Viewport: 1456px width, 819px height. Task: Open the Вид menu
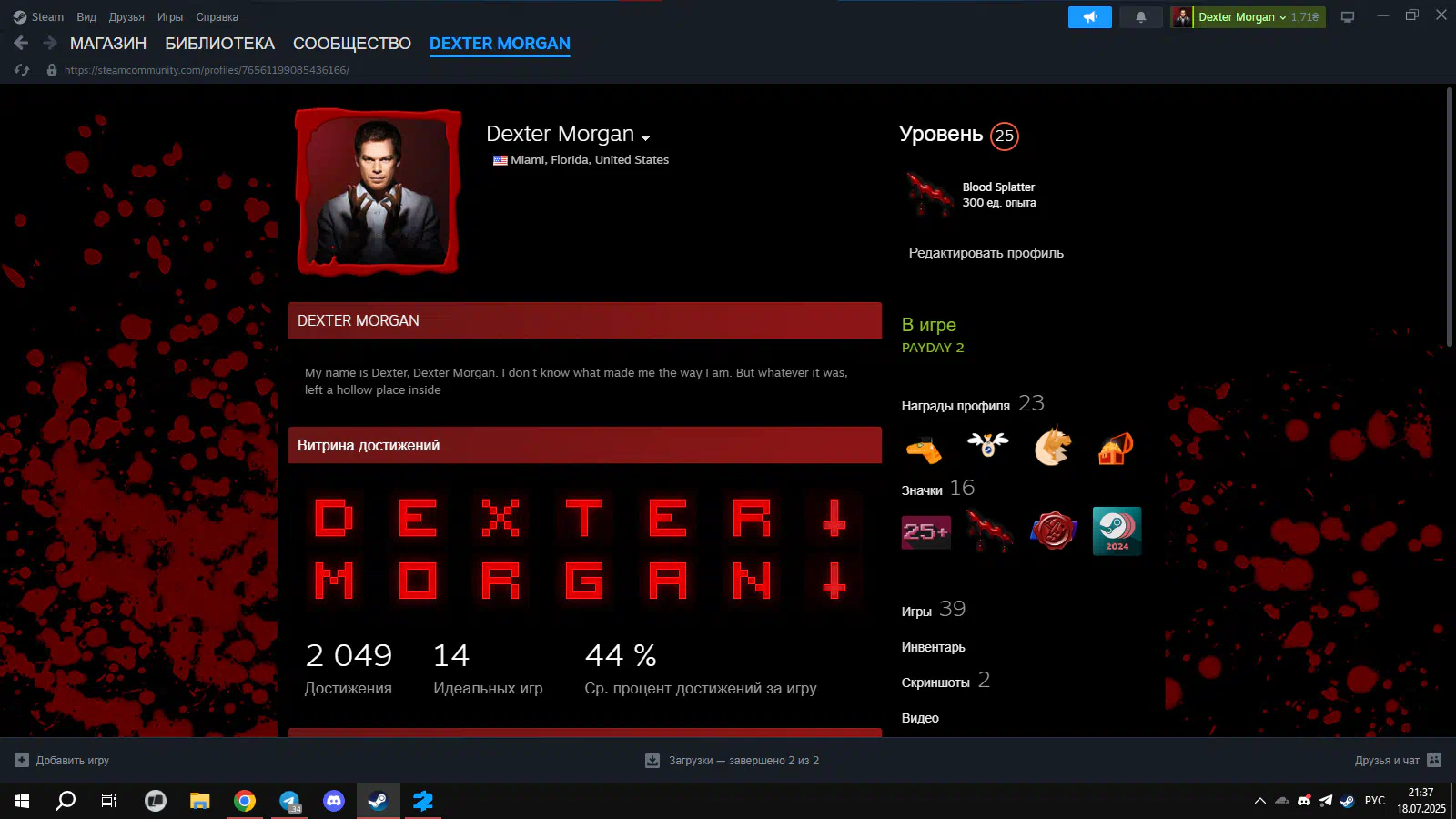[86, 16]
